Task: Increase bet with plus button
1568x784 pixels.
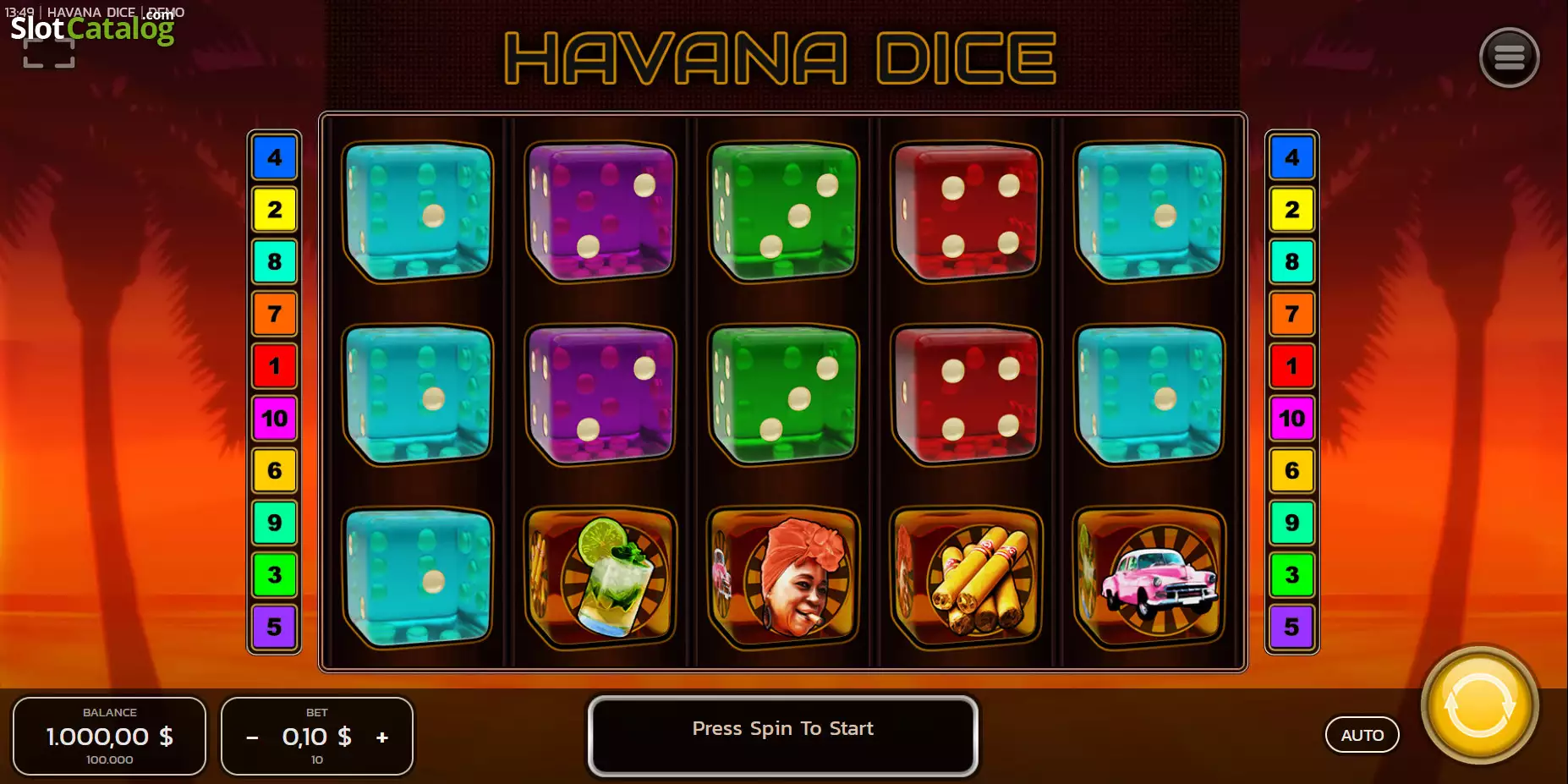Action: (382, 737)
